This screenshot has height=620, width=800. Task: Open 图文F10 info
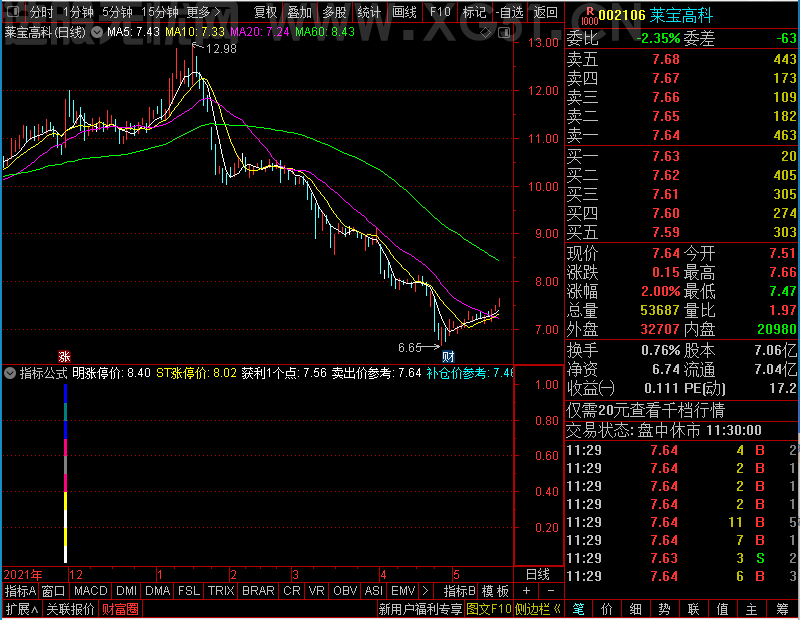click(x=489, y=609)
